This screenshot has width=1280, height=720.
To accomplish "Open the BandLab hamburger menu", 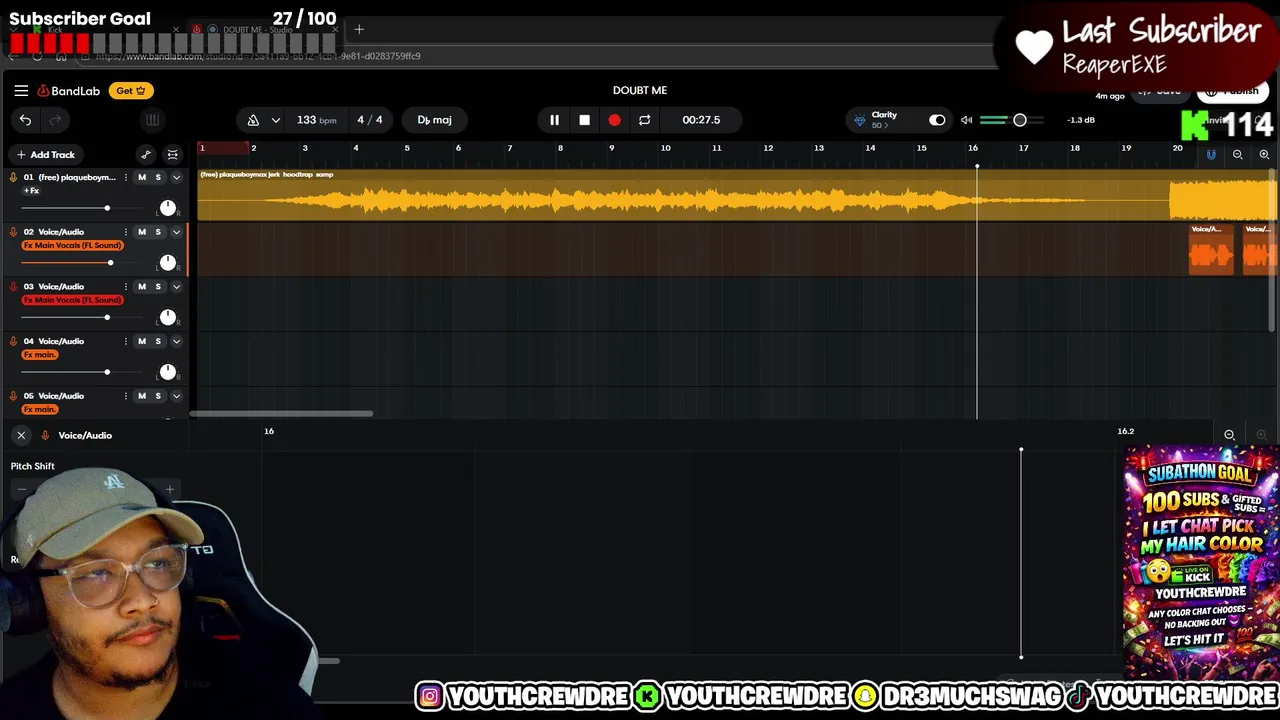I will pyautogui.click(x=21, y=90).
